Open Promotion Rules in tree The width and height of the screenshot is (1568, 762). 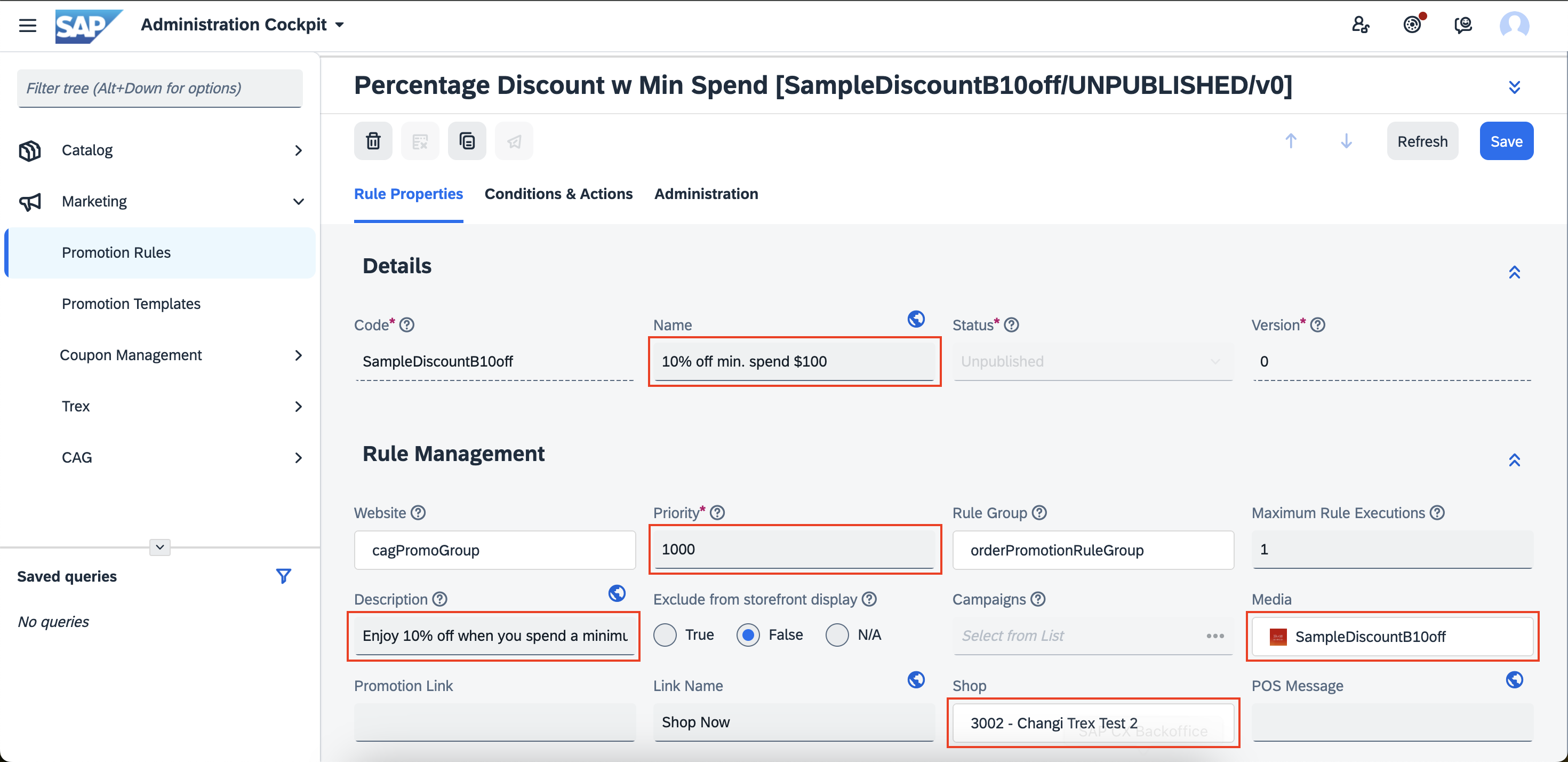161,253
